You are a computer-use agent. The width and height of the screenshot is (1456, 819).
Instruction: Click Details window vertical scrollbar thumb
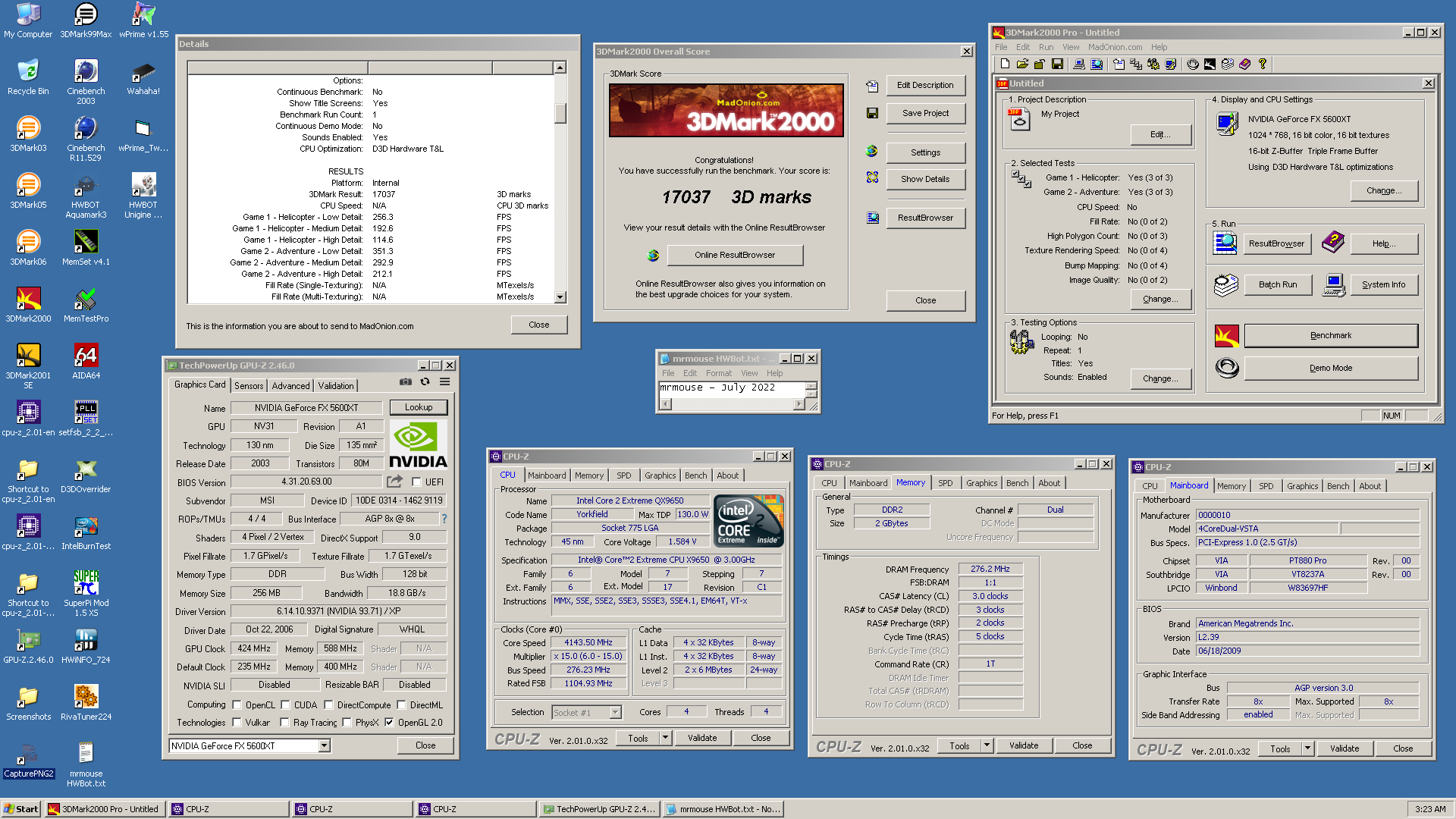pyautogui.click(x=560, y=113)
